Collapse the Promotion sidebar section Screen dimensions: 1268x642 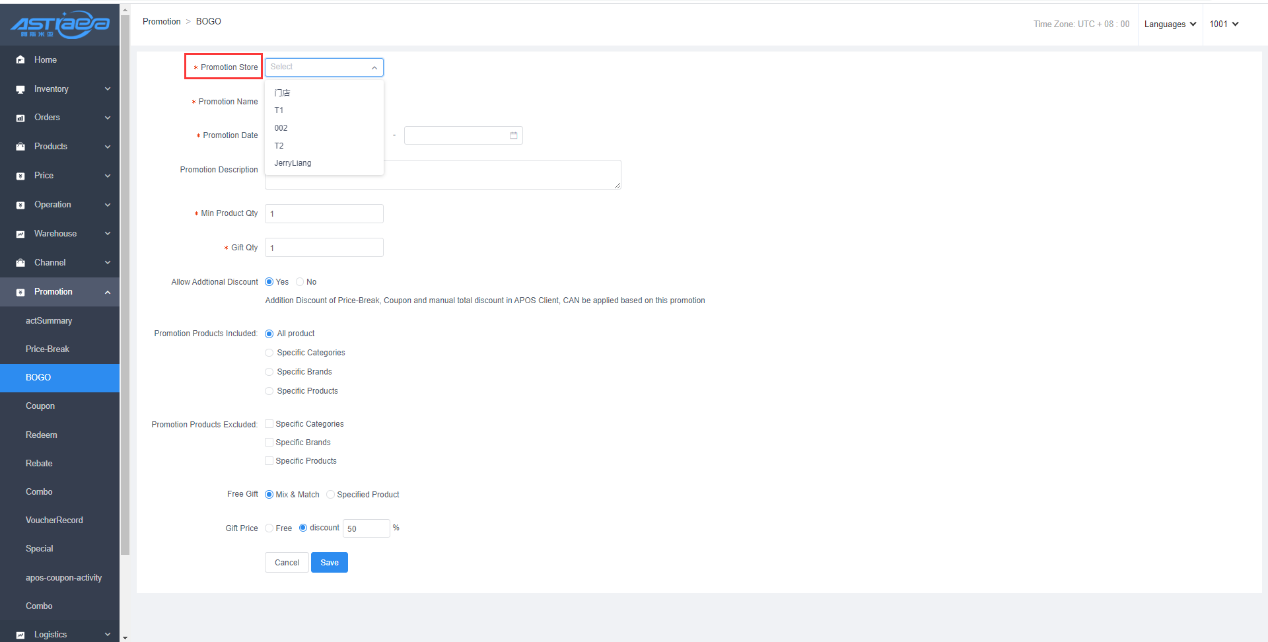(107, 292)
